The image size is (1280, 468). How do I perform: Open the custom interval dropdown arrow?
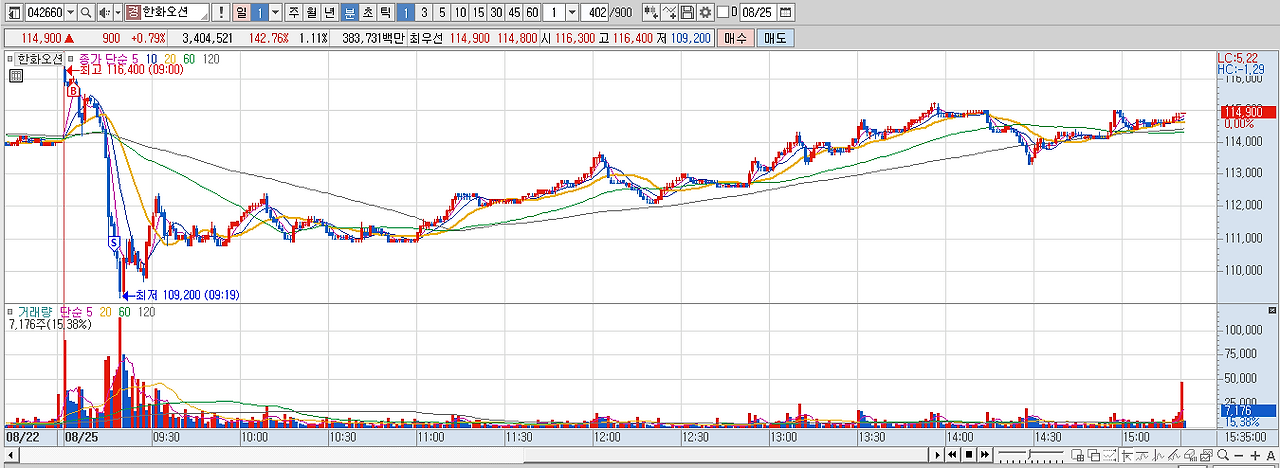pos(572,12)
